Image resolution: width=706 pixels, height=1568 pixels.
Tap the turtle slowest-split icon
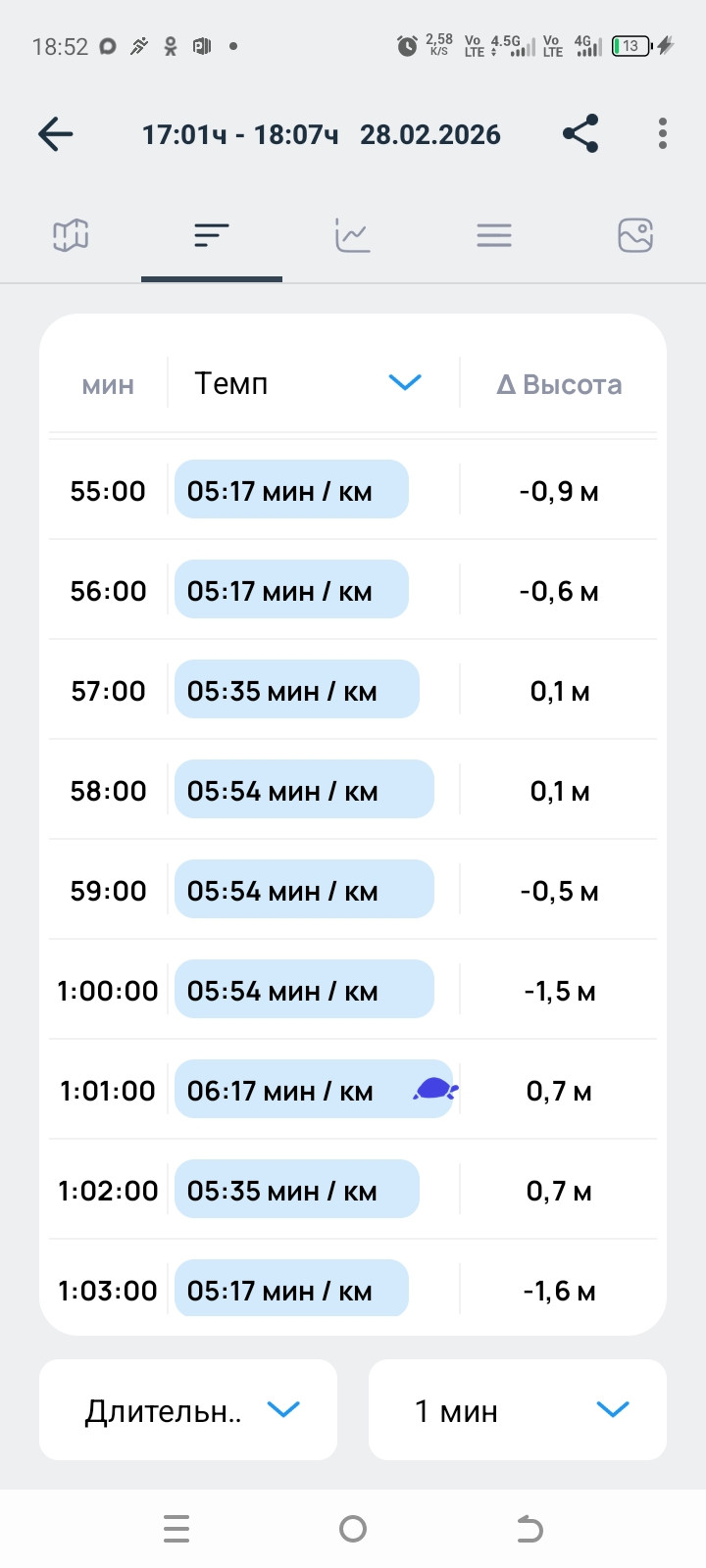pos(435,1089)
